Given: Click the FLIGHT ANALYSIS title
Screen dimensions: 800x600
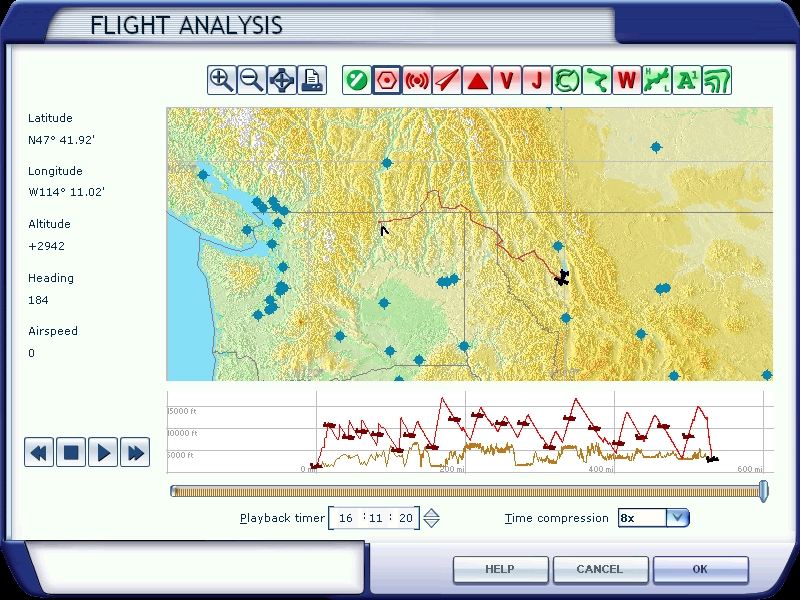Looking at the screenshot, I should [186, 26].
